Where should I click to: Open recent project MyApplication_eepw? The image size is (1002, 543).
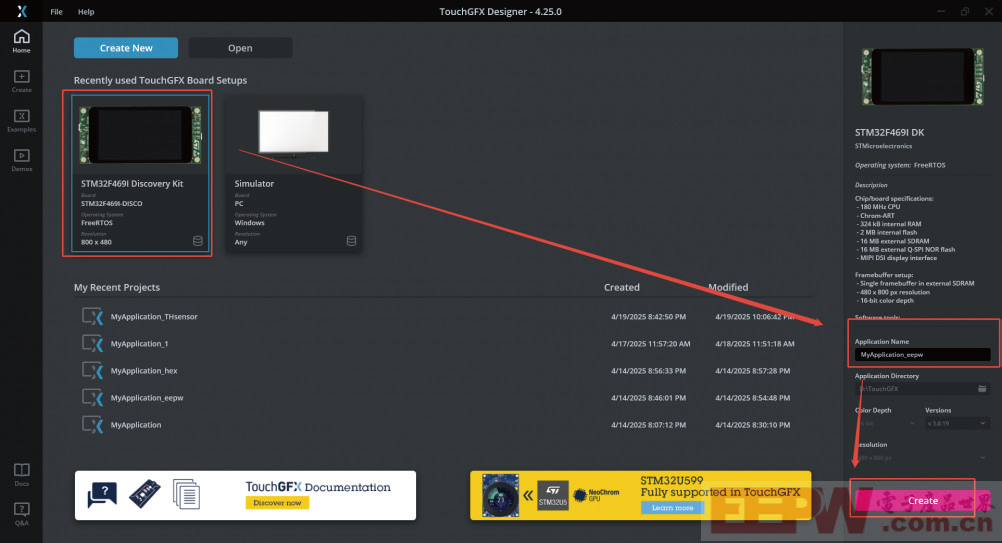coord(147,398)
